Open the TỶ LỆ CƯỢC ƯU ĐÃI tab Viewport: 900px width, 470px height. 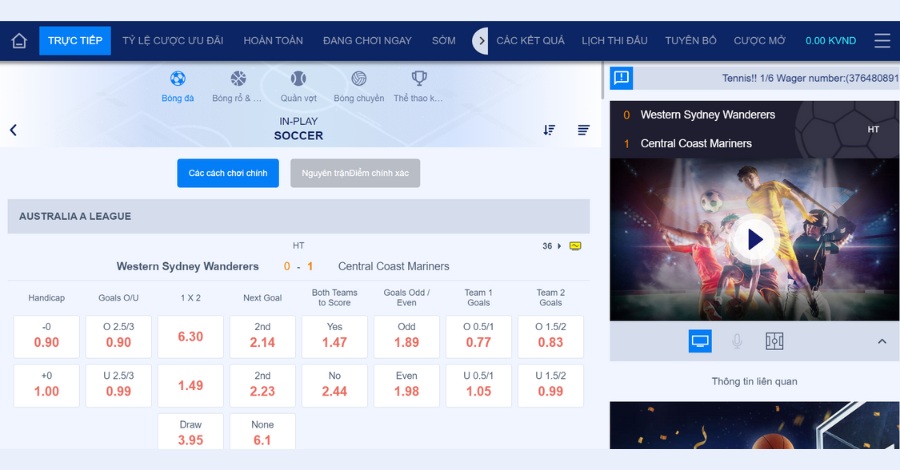[x=173, y=41]
